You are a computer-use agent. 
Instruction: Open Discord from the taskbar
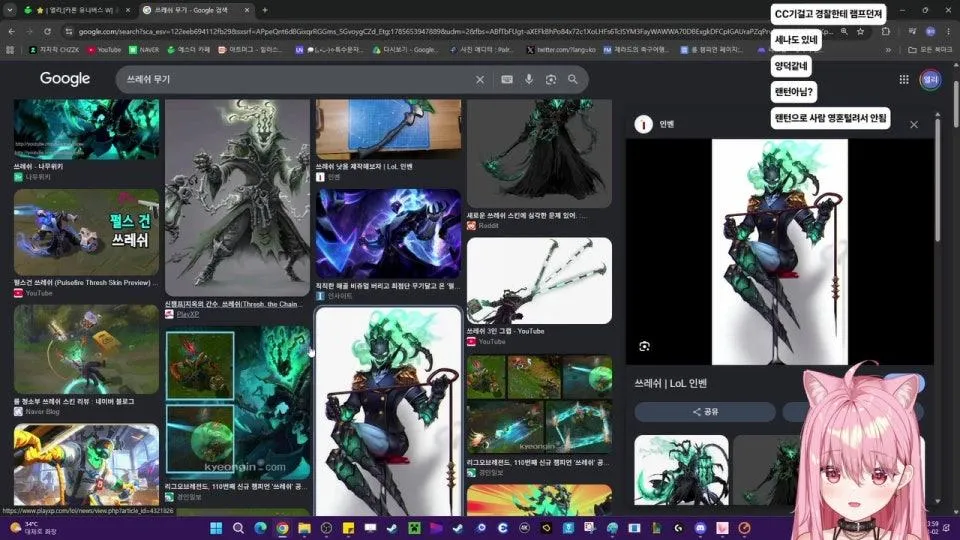pyautogui.click(x=700, y=528)
